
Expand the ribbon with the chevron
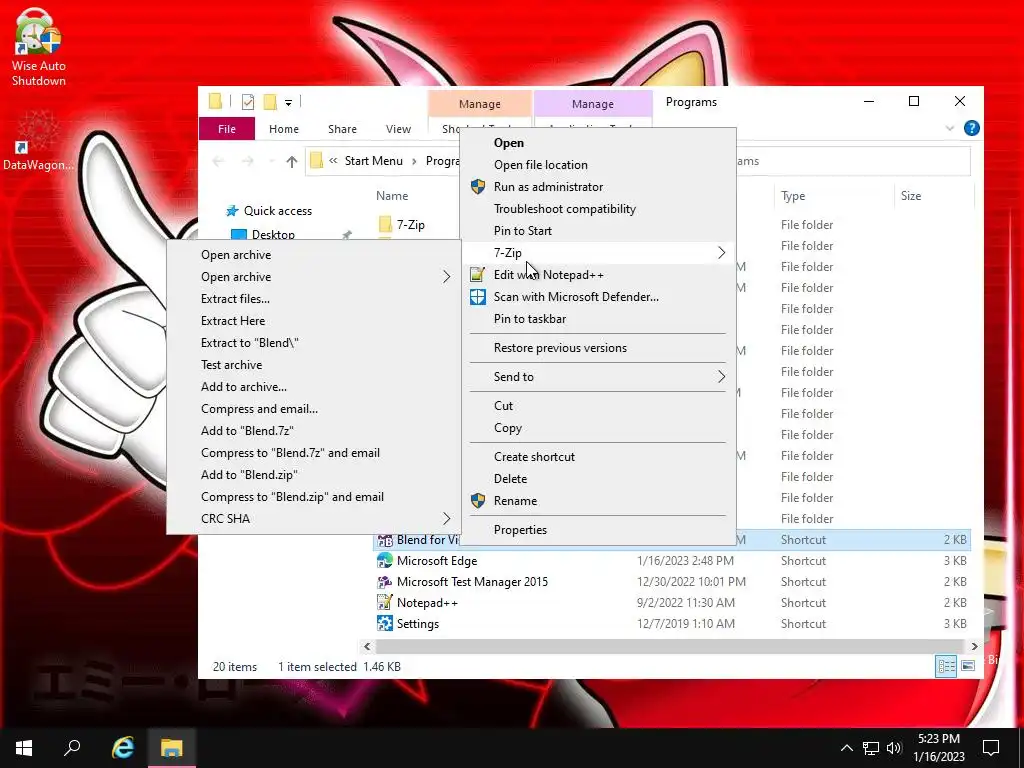tap(950, 129)
